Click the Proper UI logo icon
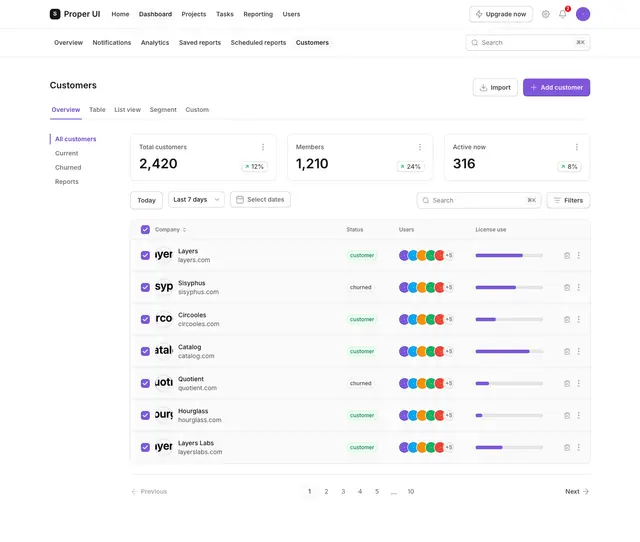Image resolution: width=640 pixels, height=542 pixels. pyautogui.click(x=55, y=14)
